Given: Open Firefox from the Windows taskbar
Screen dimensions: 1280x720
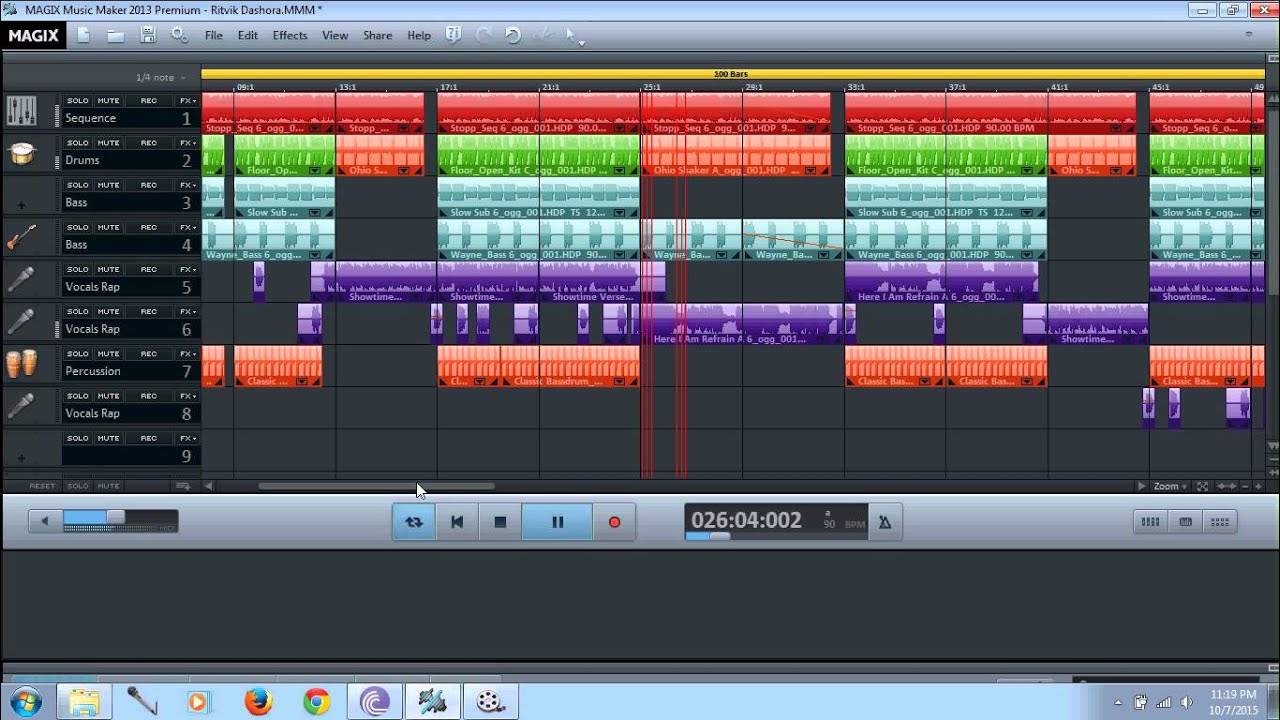Looking at the screenshot, I should (x=258, y=702).
